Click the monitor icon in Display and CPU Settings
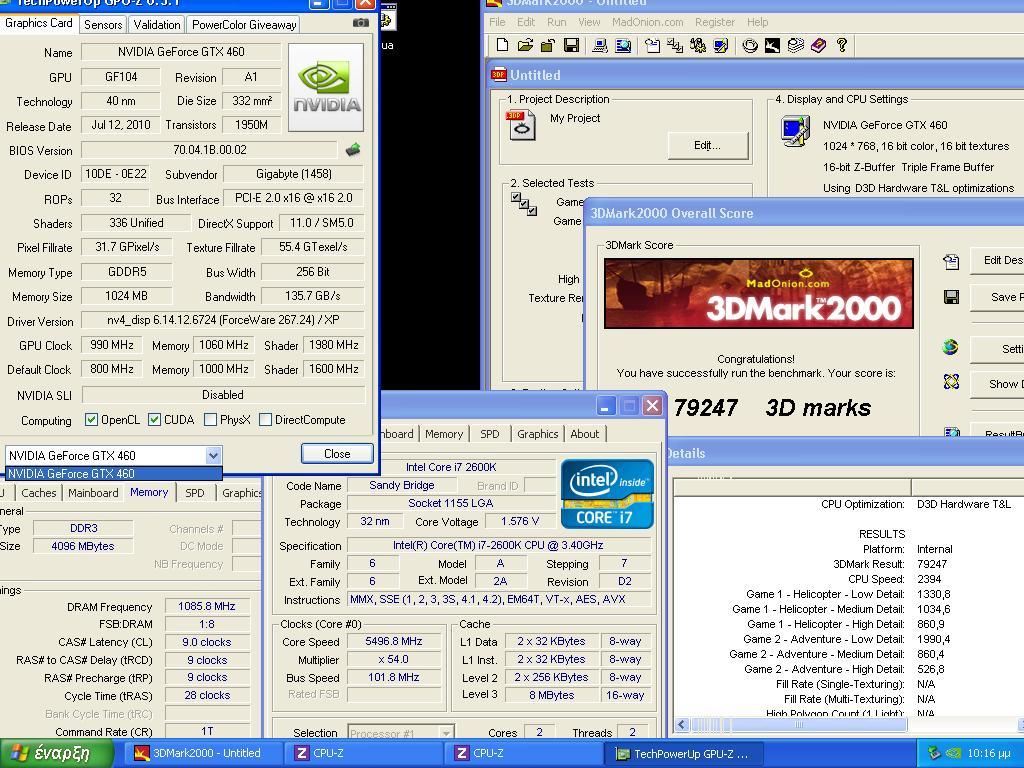1024x768 pixels. [x=795, y=131]
